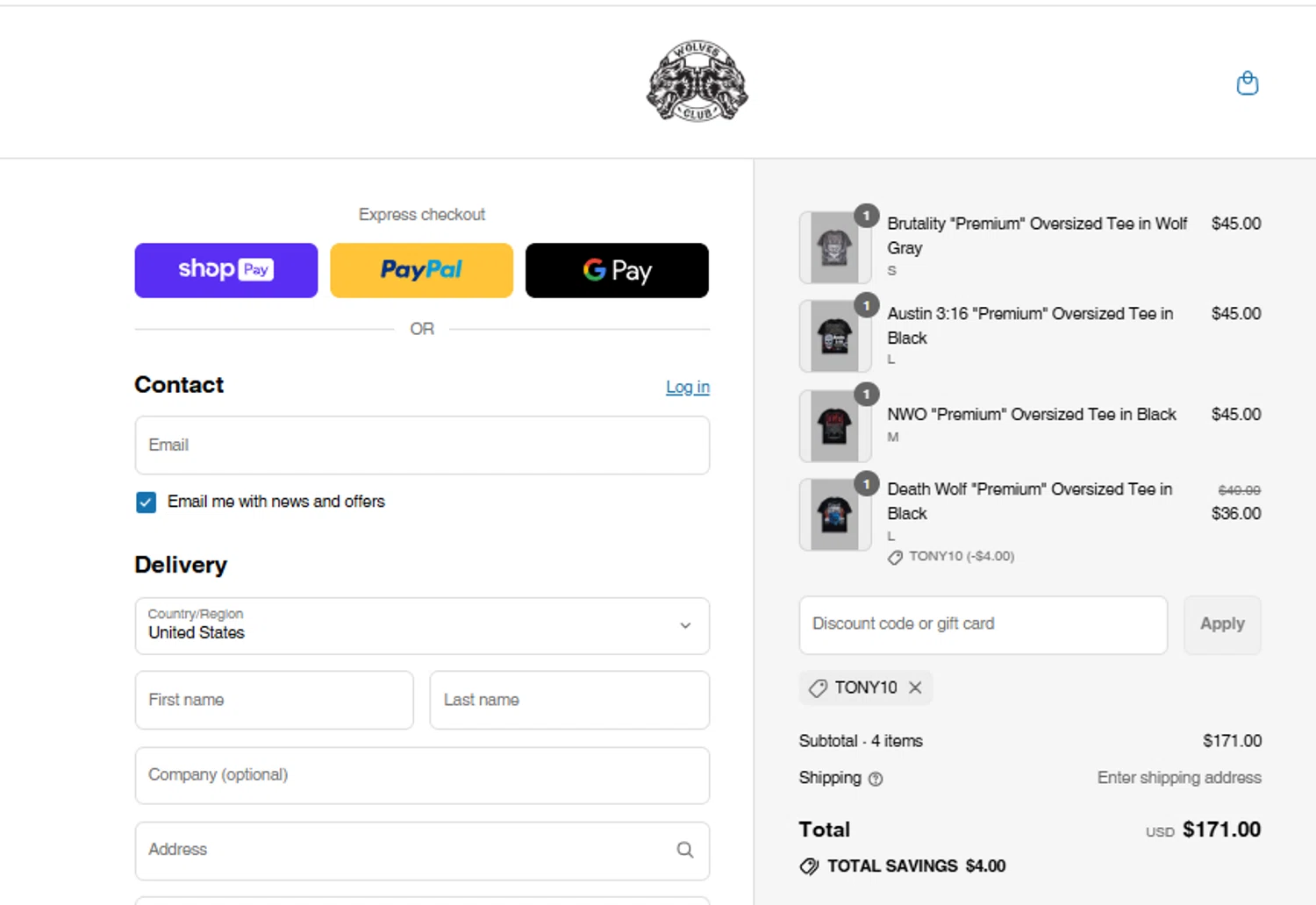Viewport: 1316px width, 905px height.
Task: Click the struck-through $40.00 original price
Action: 1239,490
